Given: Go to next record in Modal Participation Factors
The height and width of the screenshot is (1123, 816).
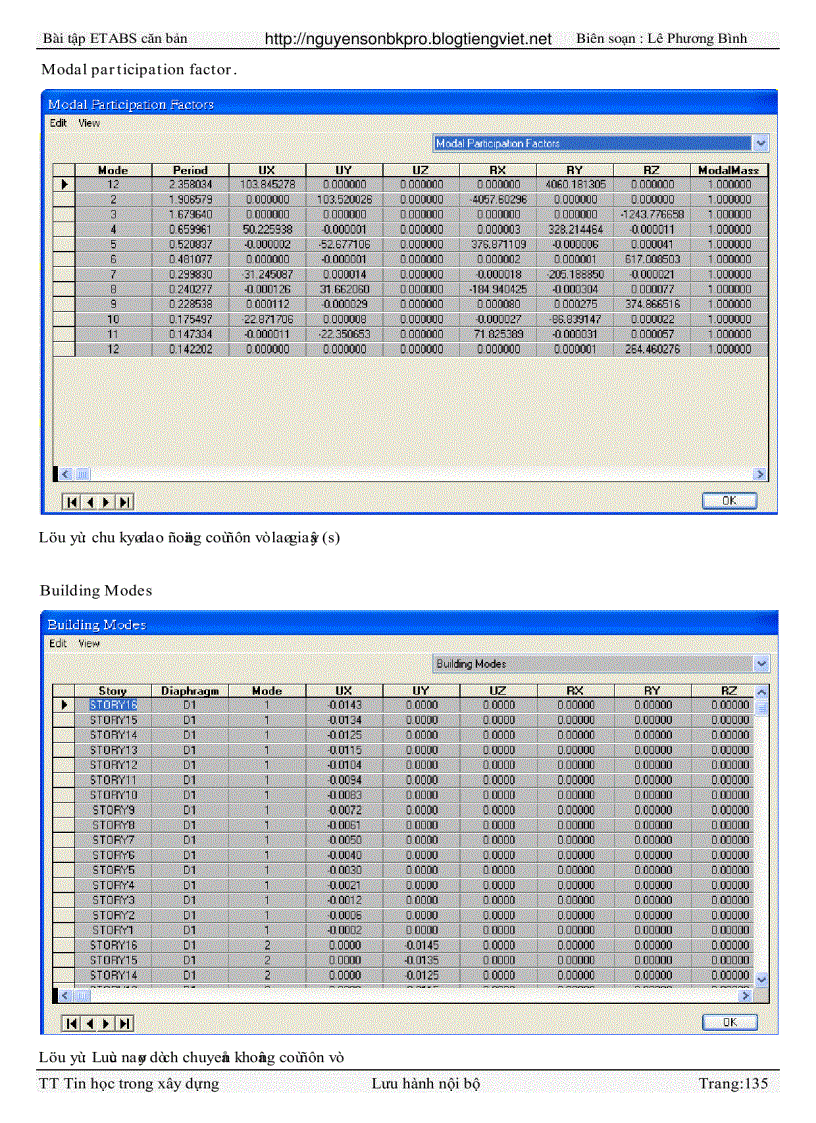Looking at the screenshot, I should 107,501.
